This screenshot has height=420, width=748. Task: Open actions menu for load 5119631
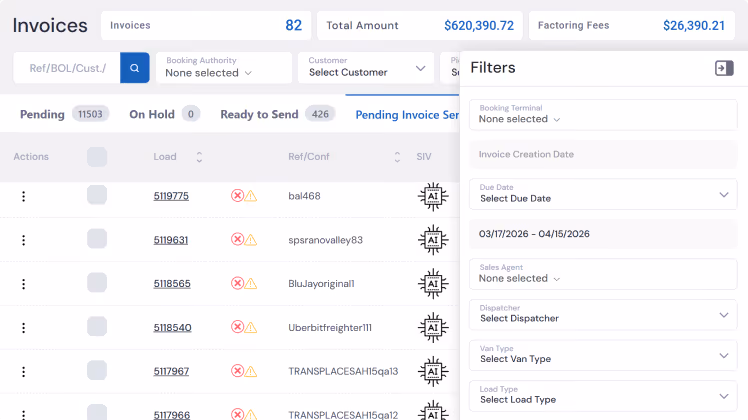(23, 240)
